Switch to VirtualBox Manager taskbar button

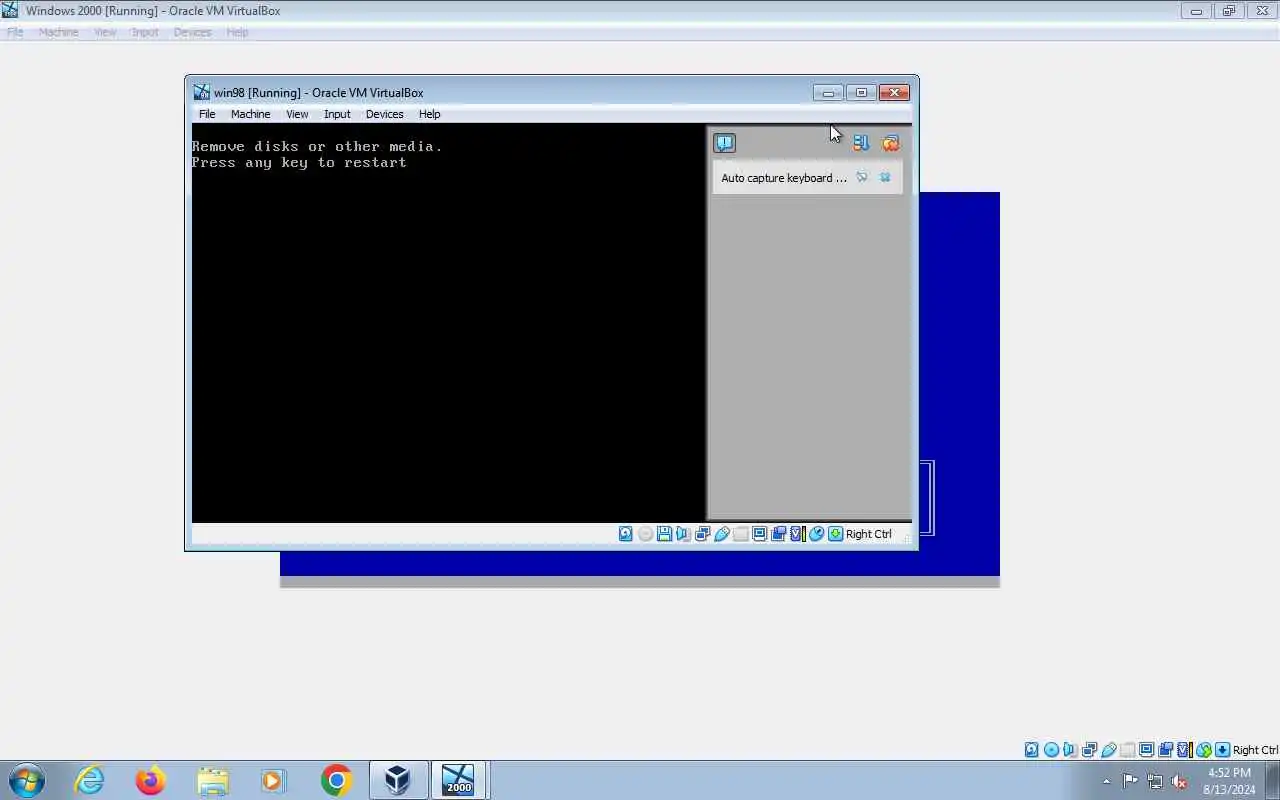tap(398, 780)
